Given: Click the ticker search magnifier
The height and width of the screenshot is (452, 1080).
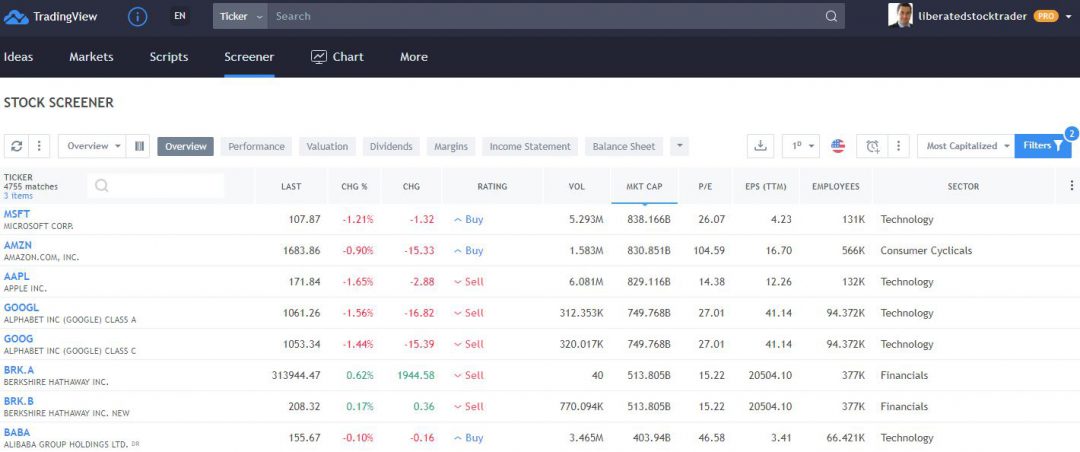Looking at the screenshot, I should pyautogui.click(x=102, y=185).
